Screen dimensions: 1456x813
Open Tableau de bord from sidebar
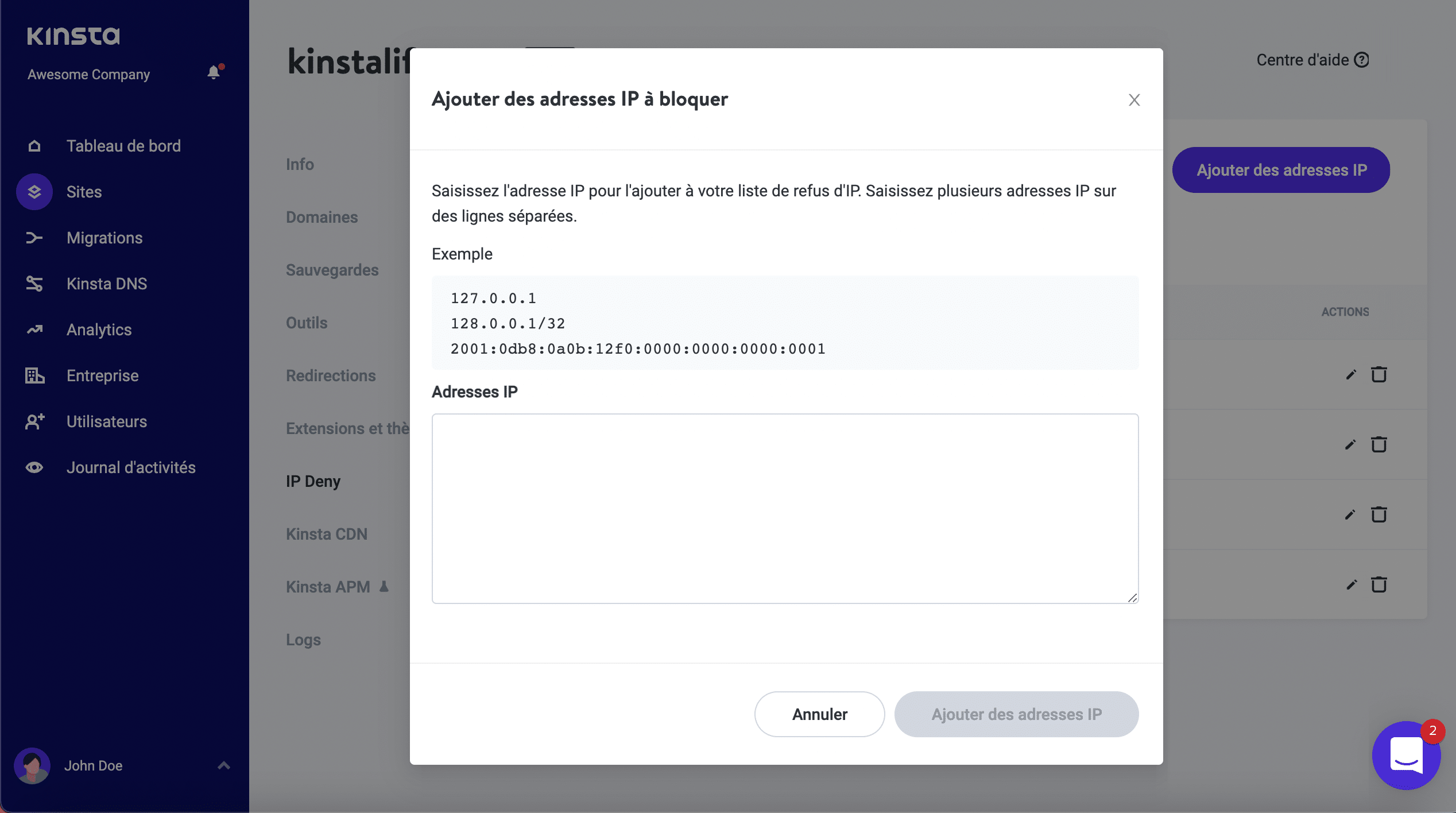[x=123, y=146]
